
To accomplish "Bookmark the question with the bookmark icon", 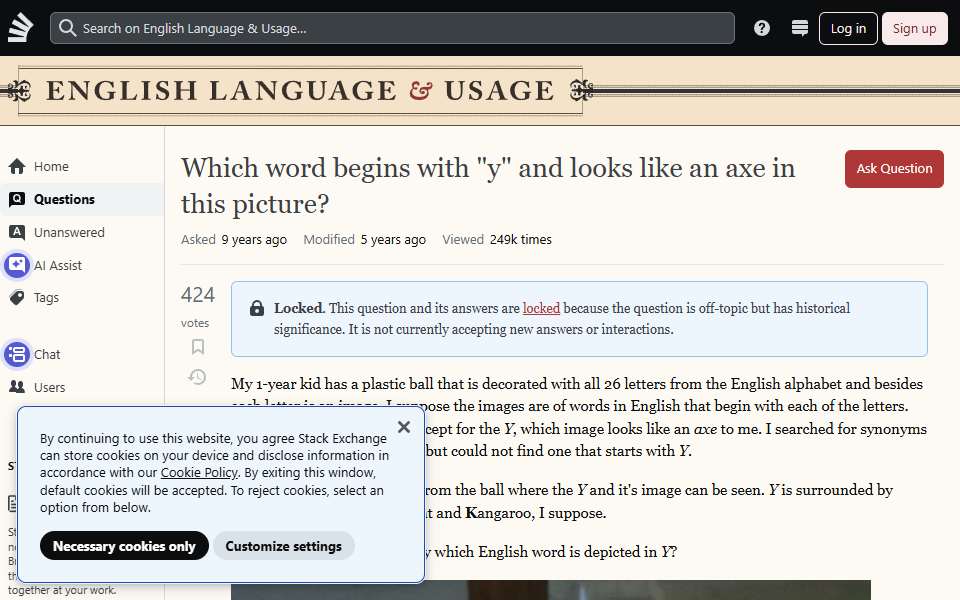I will 197,347.
